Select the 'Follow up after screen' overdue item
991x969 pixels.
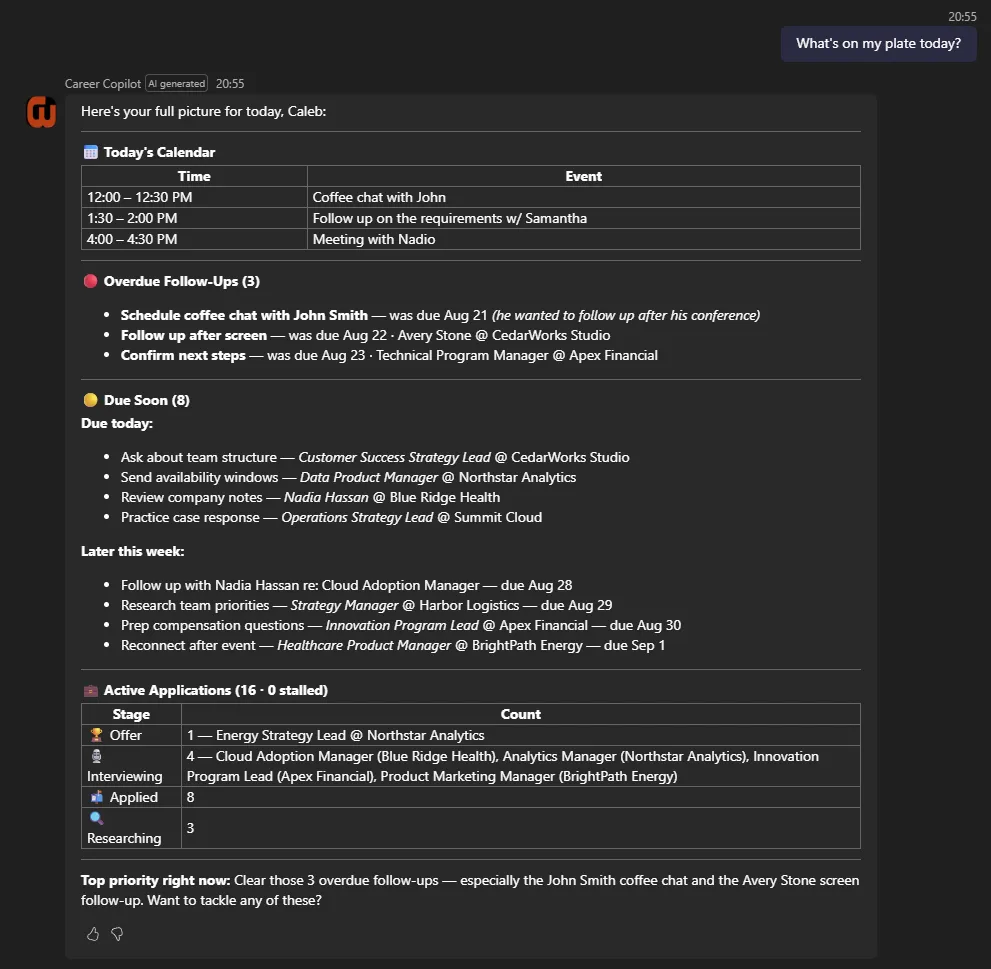coord(365,336)
